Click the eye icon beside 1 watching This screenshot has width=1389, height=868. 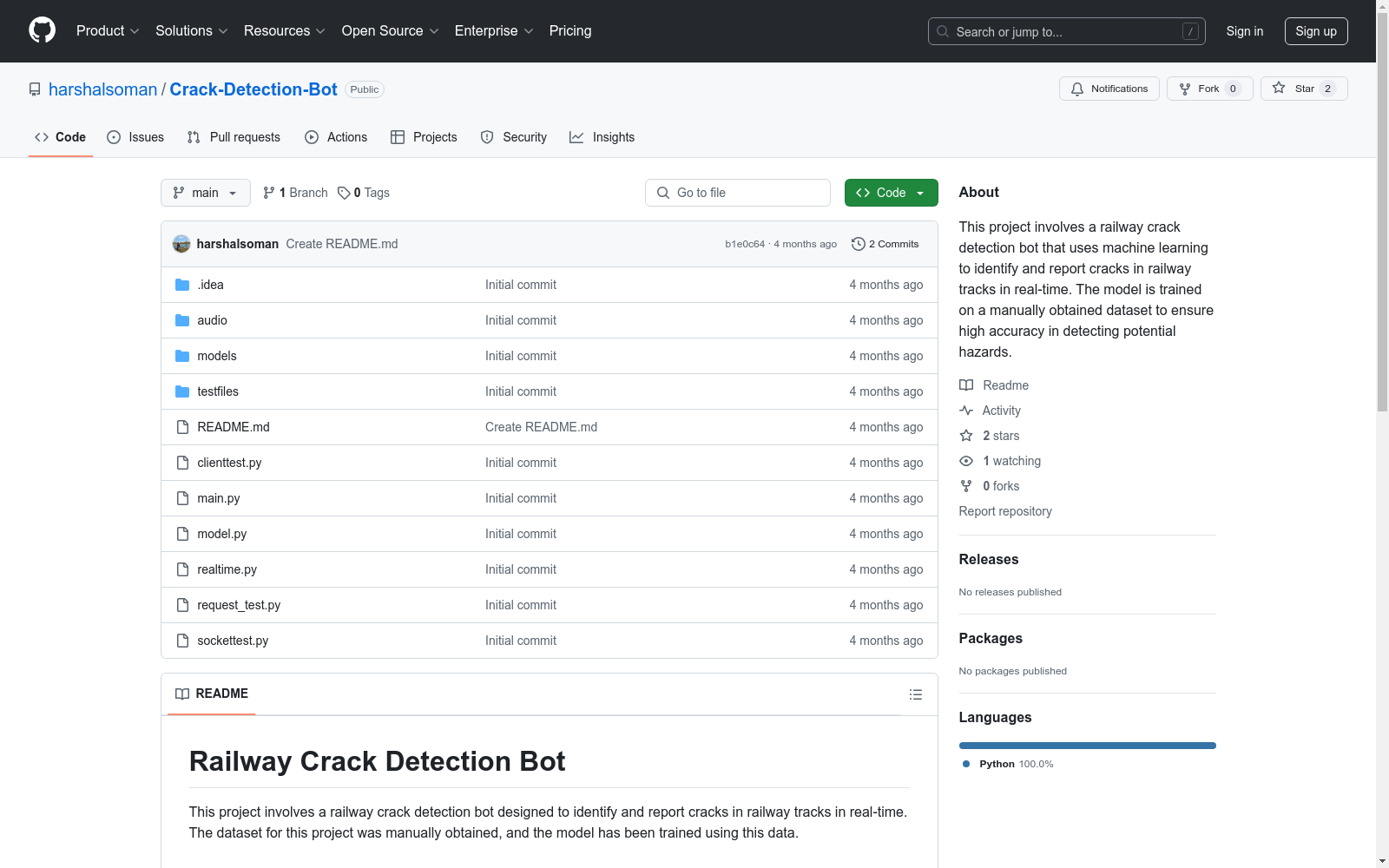(966, 461)
